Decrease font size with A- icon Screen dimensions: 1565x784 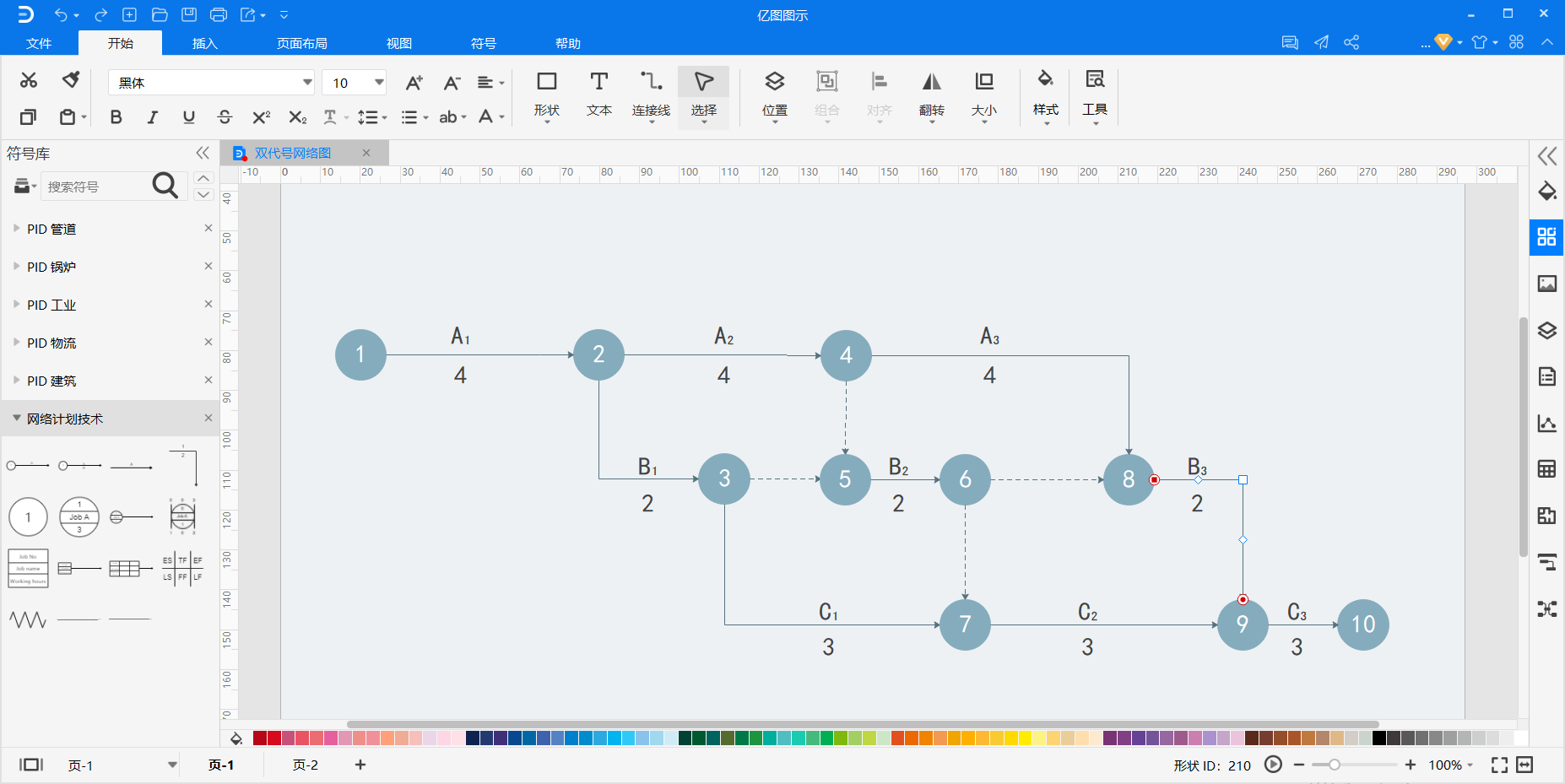(452, 83)
